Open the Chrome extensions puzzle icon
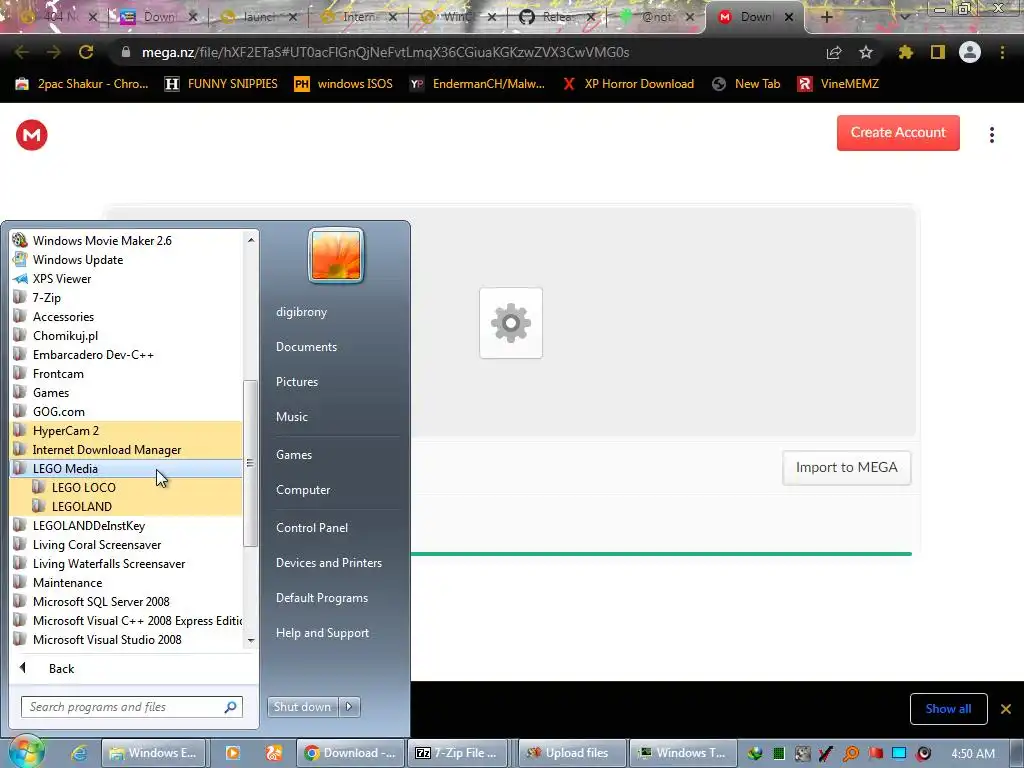Viewport: 1024px width, 768px height. 905,52
